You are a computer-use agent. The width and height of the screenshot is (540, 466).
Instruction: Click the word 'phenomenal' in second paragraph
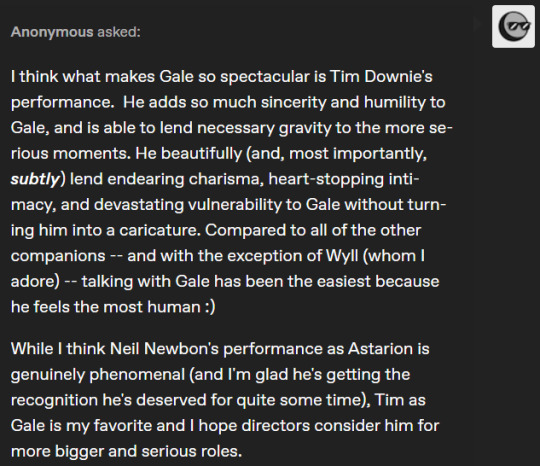(137, 374)
